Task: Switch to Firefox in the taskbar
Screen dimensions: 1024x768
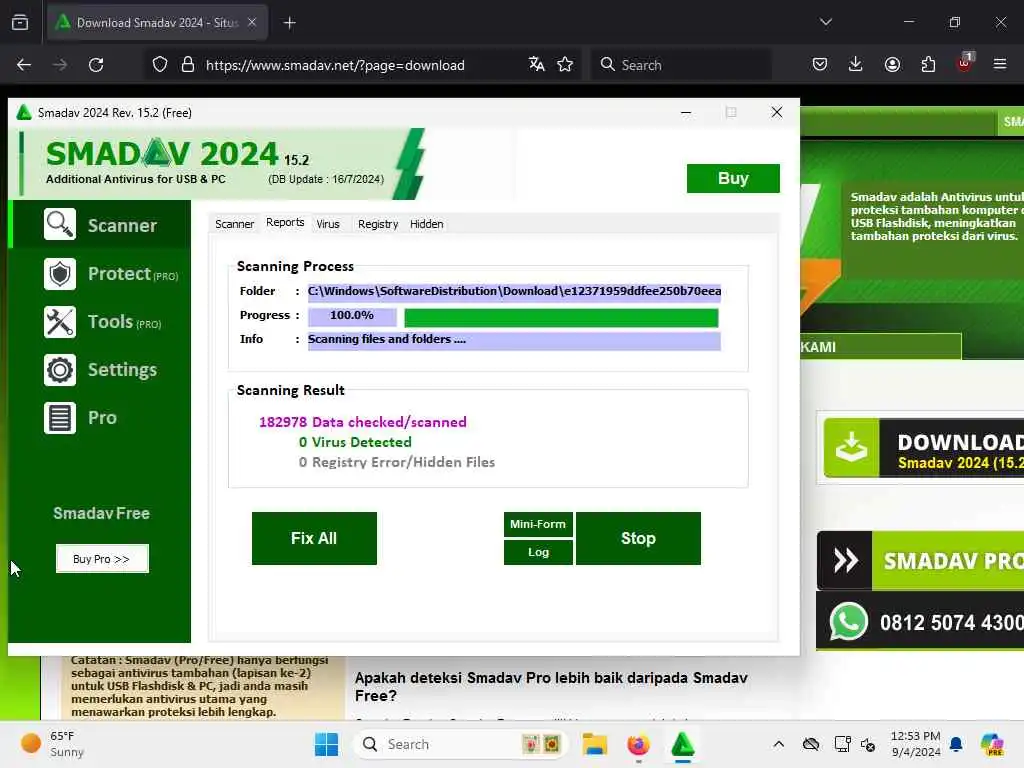Action: (x=638, y=744)
